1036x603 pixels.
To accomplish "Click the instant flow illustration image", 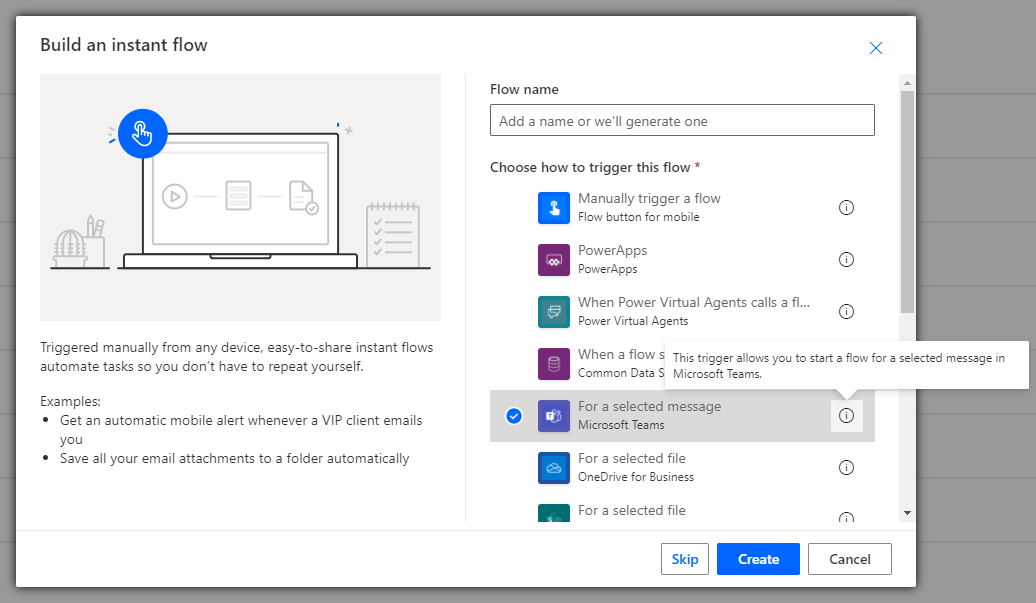I will tap(240, 197).
